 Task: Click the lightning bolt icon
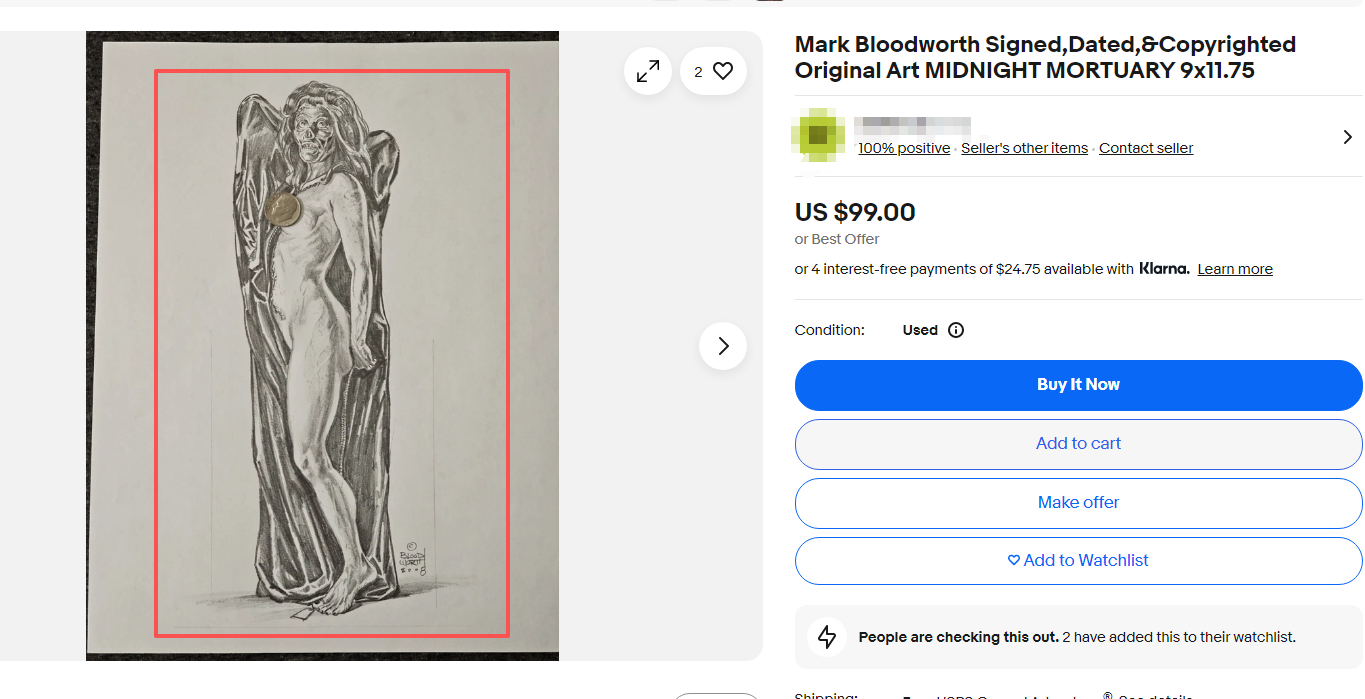[x=827, y=637]
